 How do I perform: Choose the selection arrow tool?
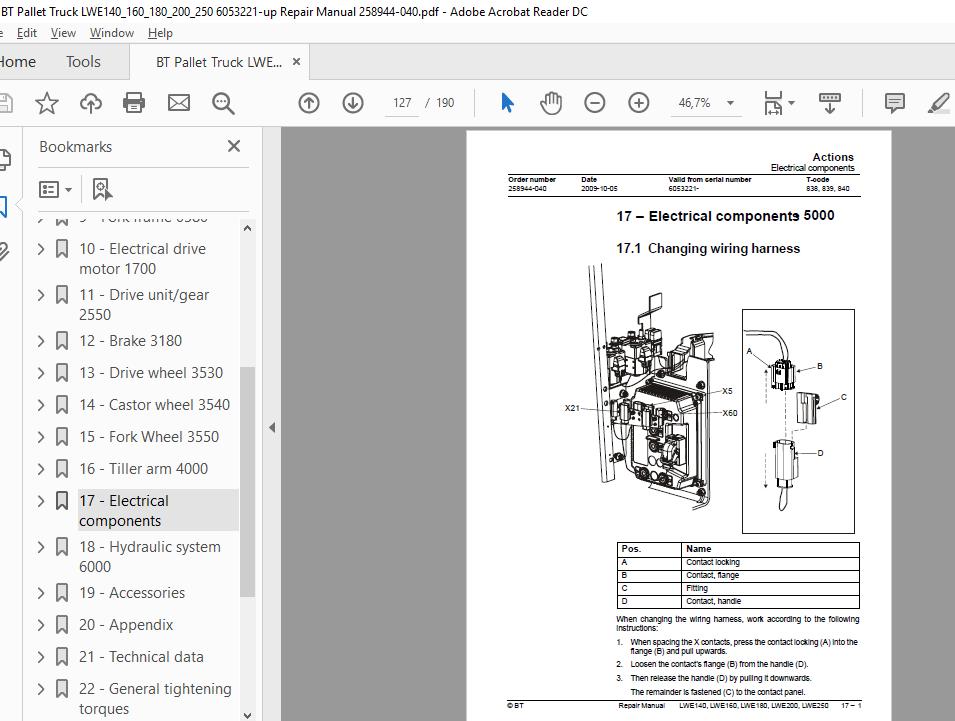pos(507,102)
